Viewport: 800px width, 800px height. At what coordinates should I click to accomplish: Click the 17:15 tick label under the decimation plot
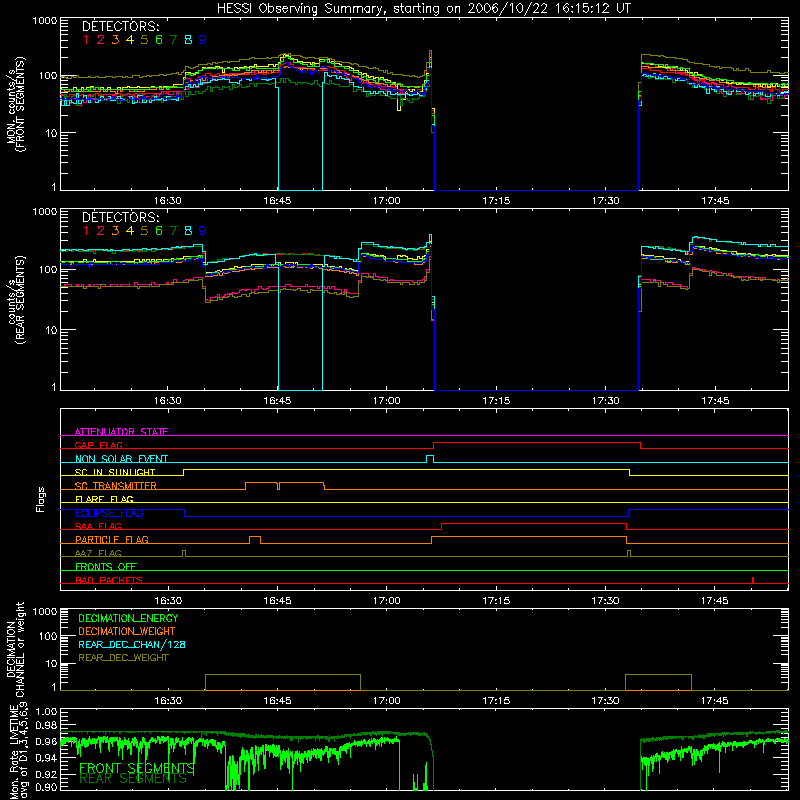[x=496, y=701]
